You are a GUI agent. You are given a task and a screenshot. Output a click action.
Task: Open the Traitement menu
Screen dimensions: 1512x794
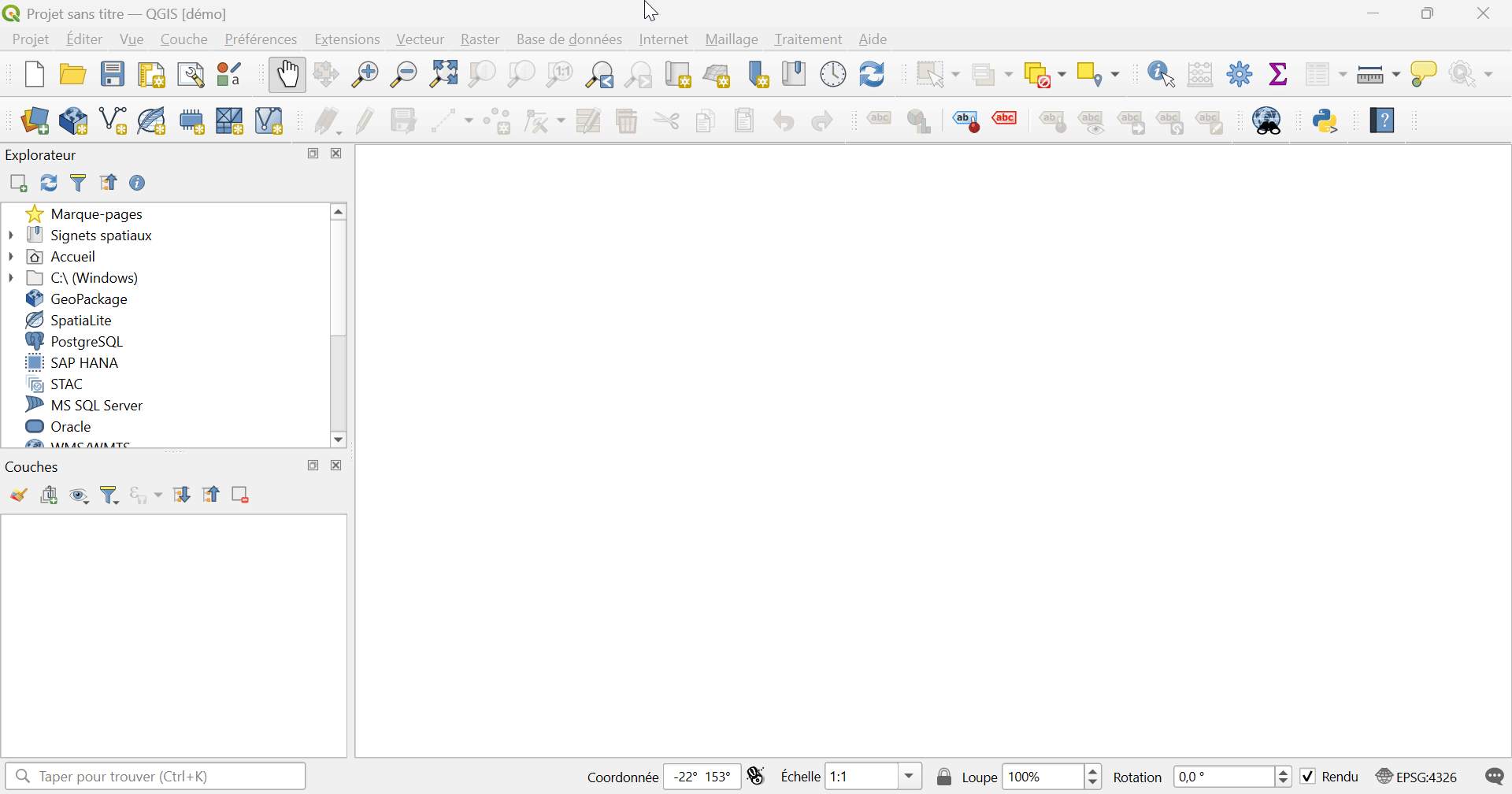(x=808, y=39)
